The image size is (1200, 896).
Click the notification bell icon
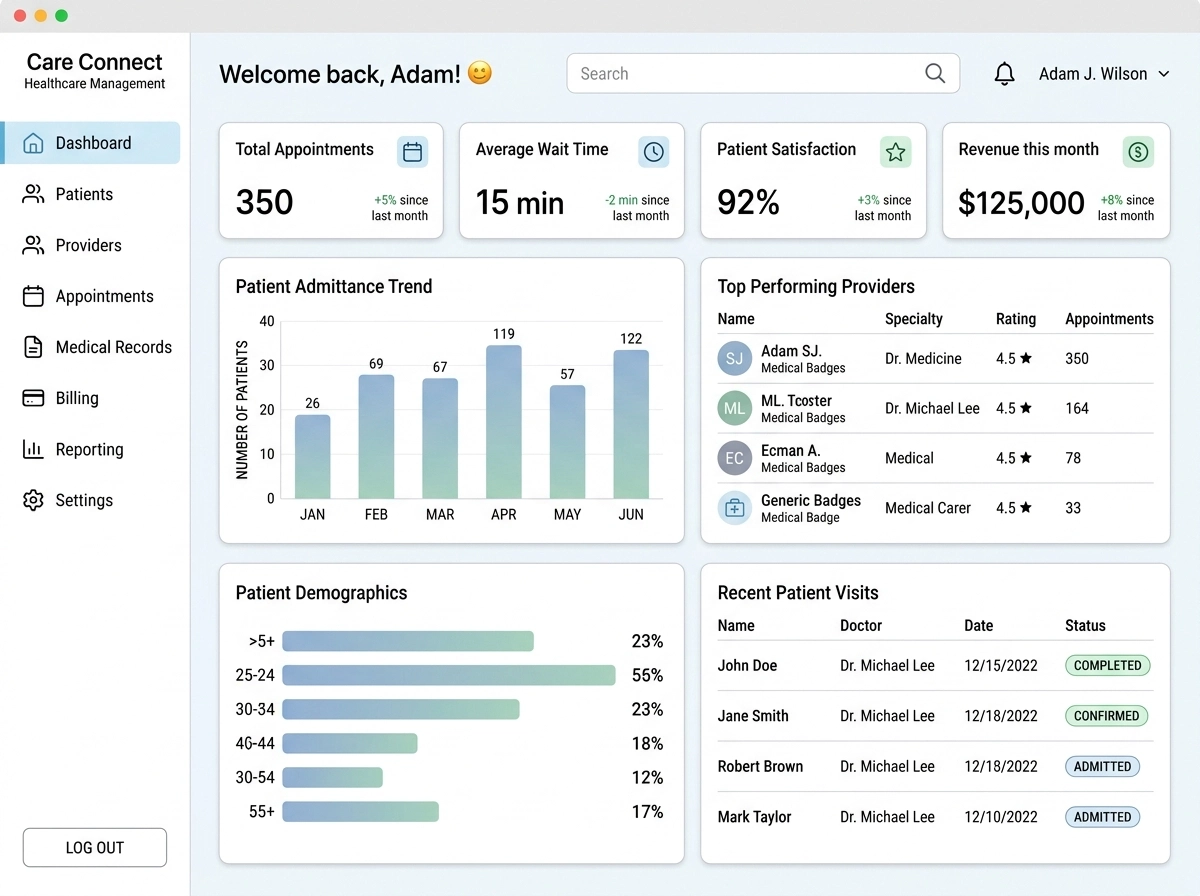[x=1004, y=74]
